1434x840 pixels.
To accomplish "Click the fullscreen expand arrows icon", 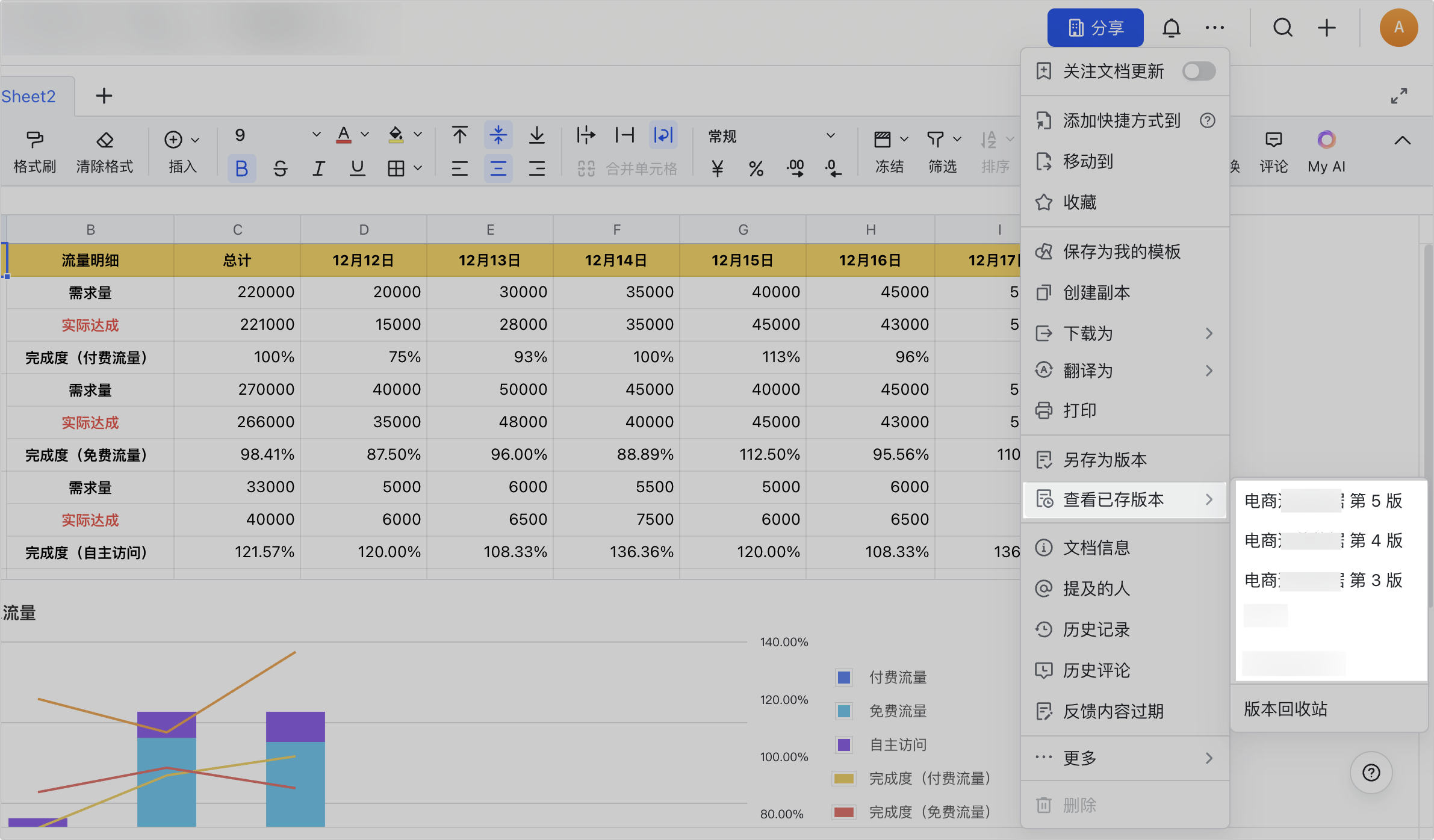I will 1399,96.
